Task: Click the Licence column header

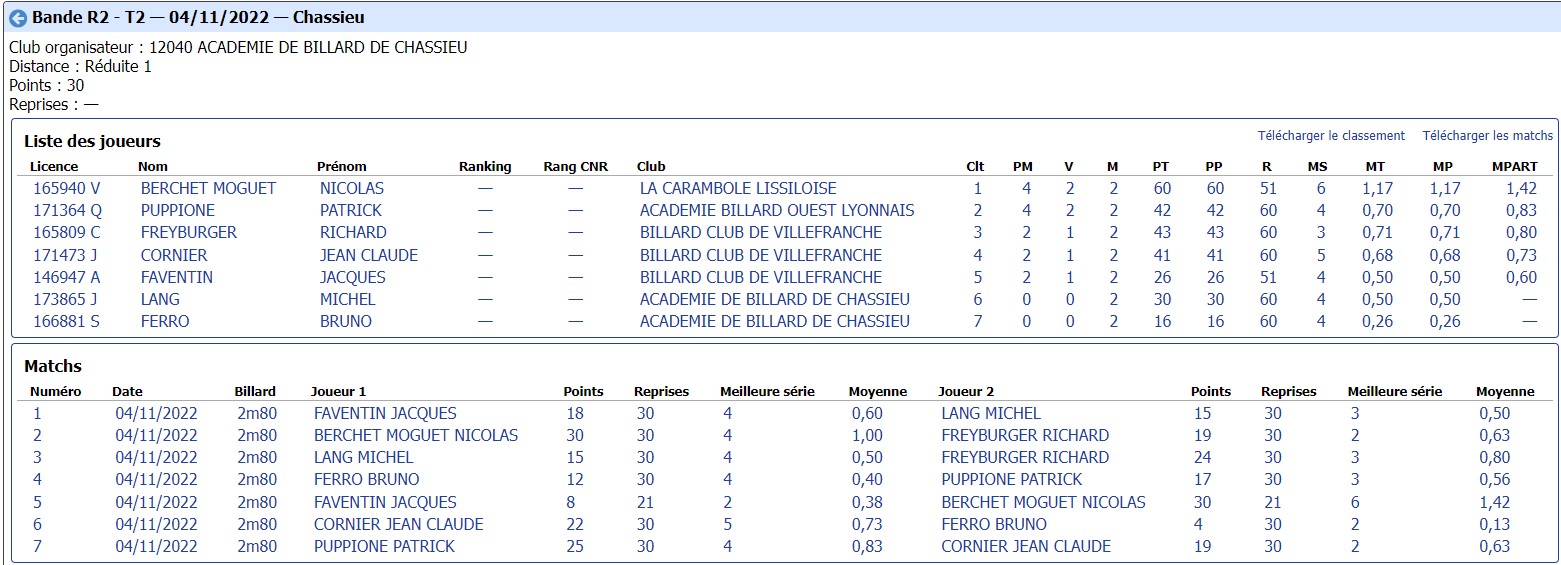Action: point(54,166)
